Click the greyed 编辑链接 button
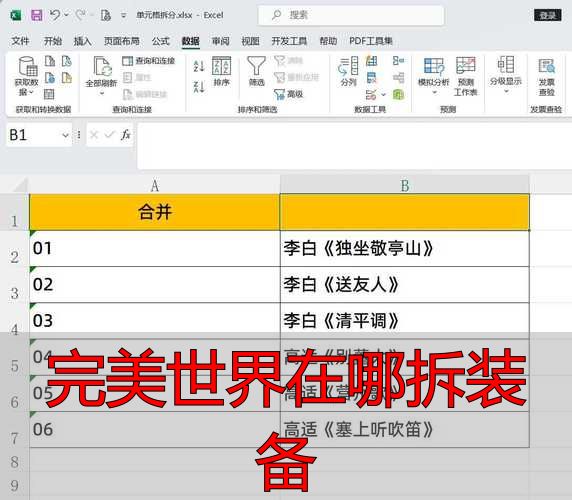Screen dimensions: 572x500 [x=145, y=94]
